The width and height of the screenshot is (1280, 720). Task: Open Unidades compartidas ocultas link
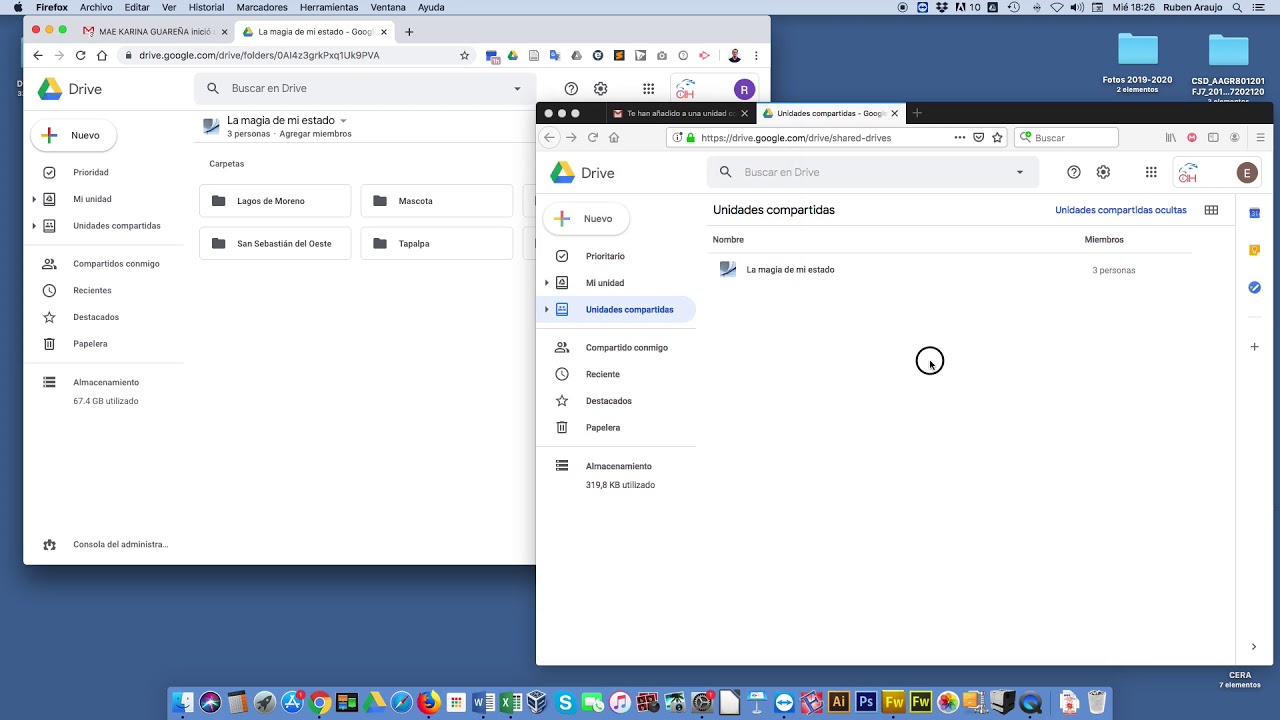pyautogui.click(x=1121, y=210)
